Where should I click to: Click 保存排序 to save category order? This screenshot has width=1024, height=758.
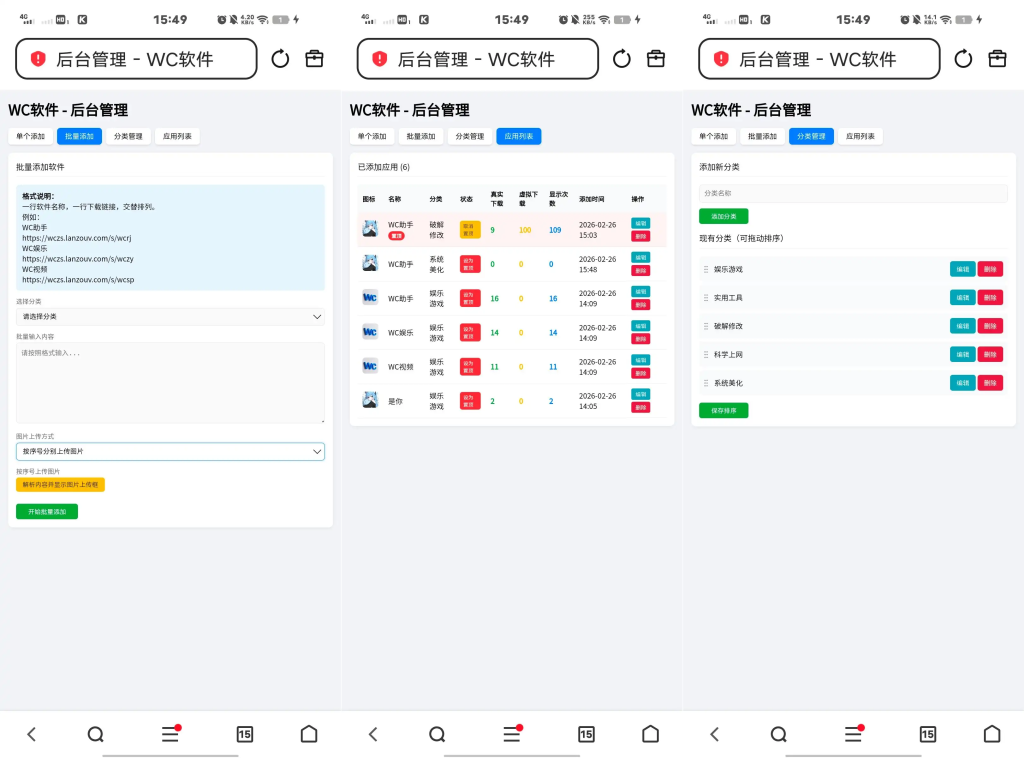tap(723, 410)
